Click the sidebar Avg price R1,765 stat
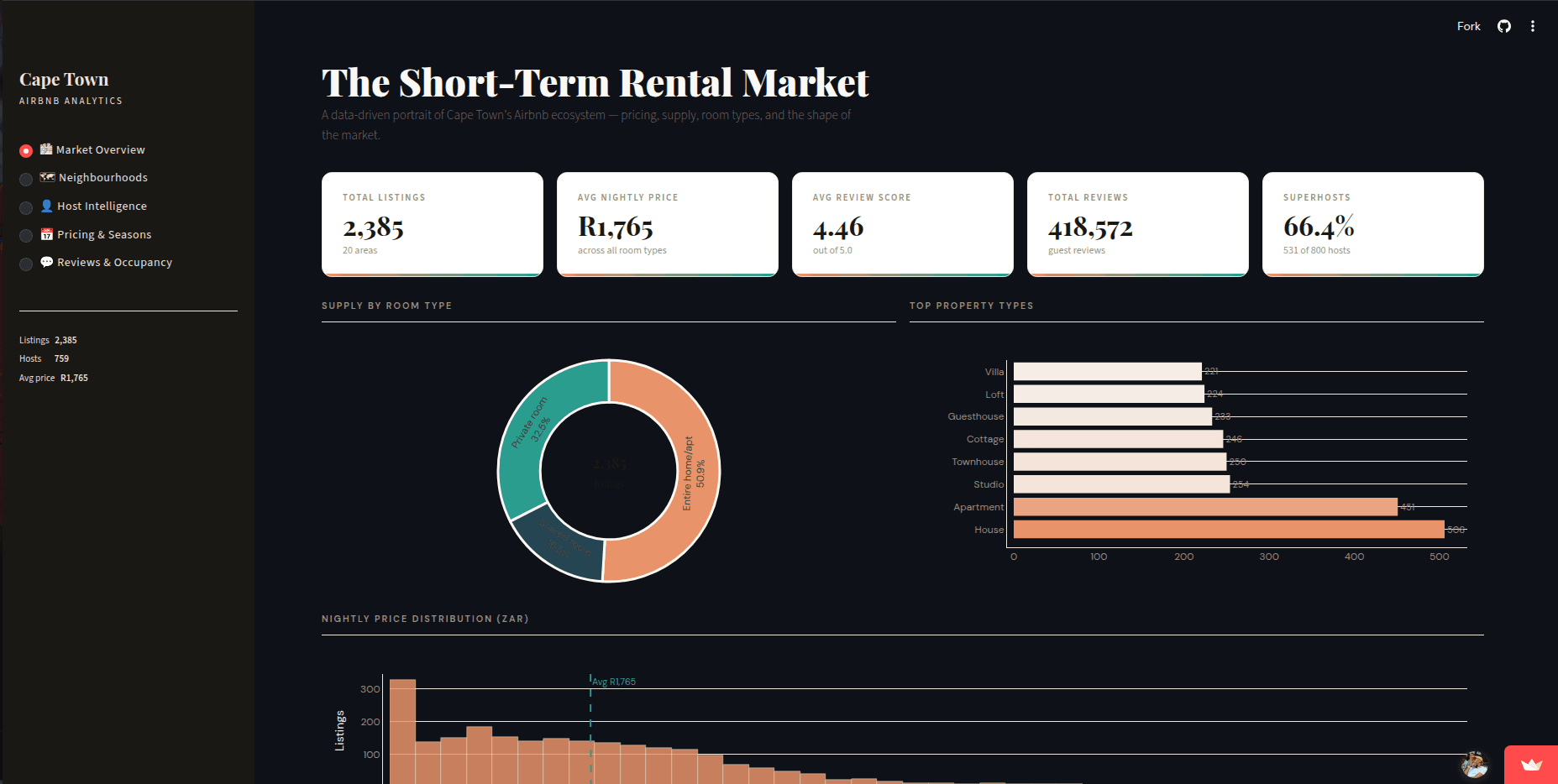Screen dimensions: 1558x784 tap(54, 378)
